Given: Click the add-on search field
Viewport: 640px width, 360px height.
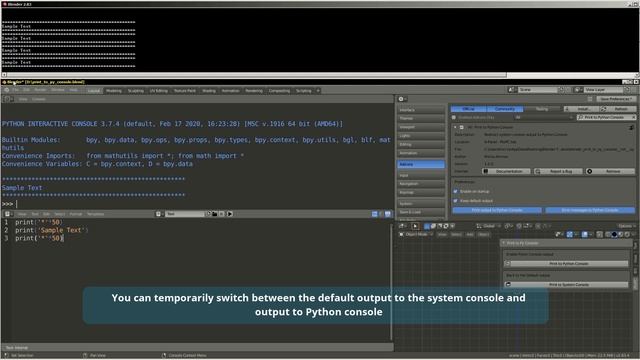Looking at the screenshot, I should 606,118.
